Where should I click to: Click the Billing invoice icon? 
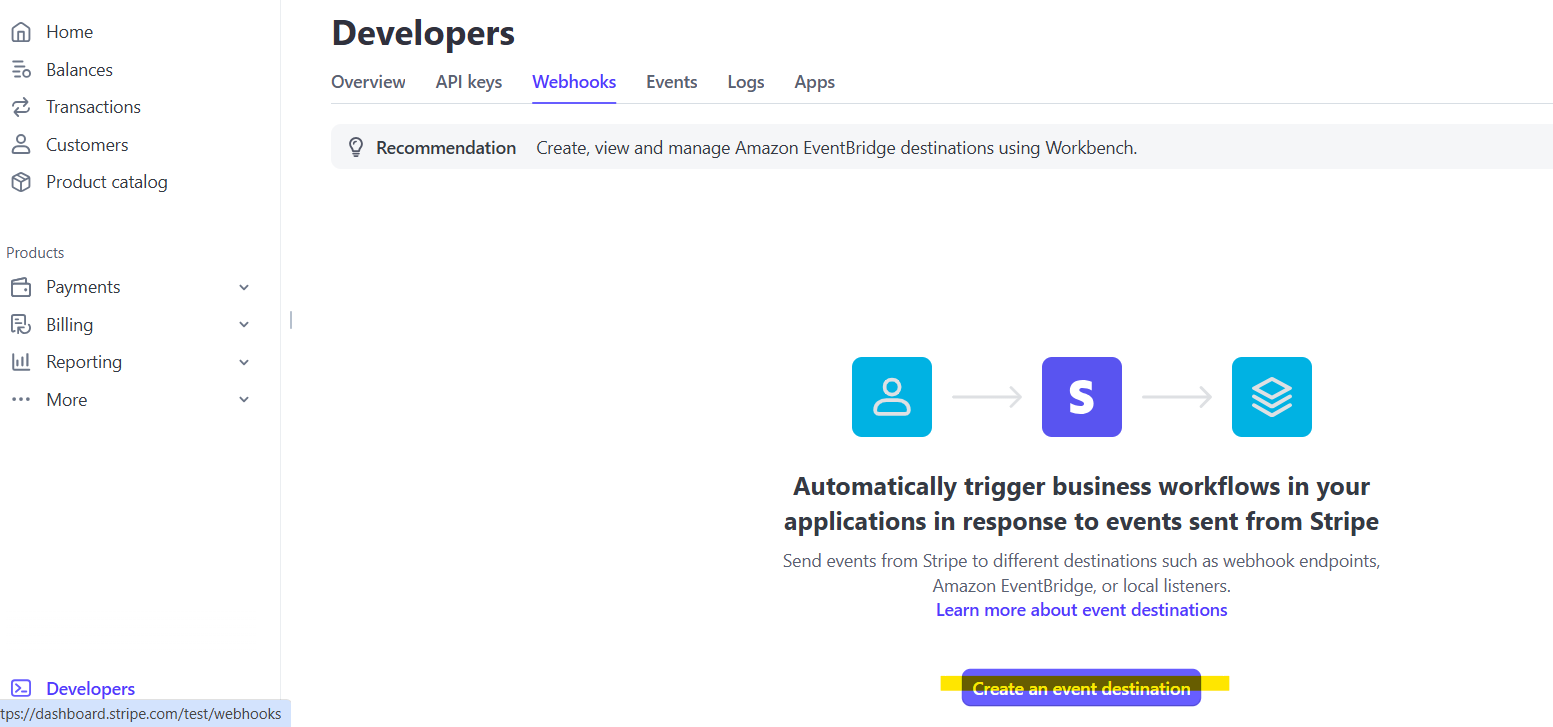coord(20,325)
